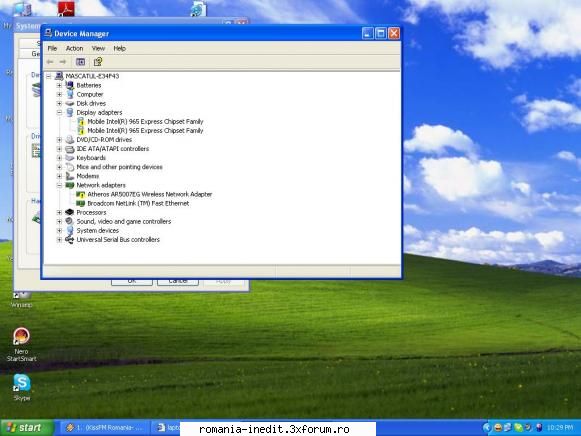Select second Mobile Intel 965 Express Chipset text
This screenshot has height=436, width=581.
click(x=145, y=130)
